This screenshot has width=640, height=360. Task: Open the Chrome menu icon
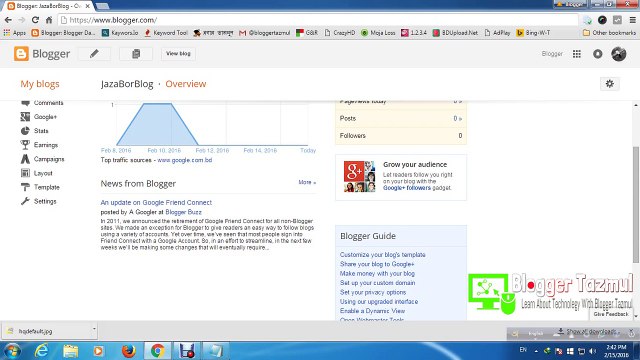632,20
